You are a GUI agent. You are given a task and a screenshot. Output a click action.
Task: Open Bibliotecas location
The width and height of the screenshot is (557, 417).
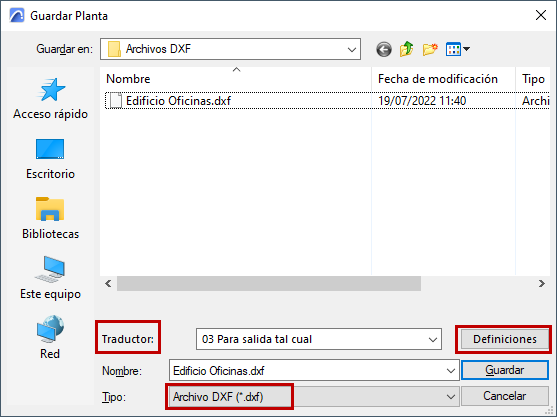coord(50,219)
